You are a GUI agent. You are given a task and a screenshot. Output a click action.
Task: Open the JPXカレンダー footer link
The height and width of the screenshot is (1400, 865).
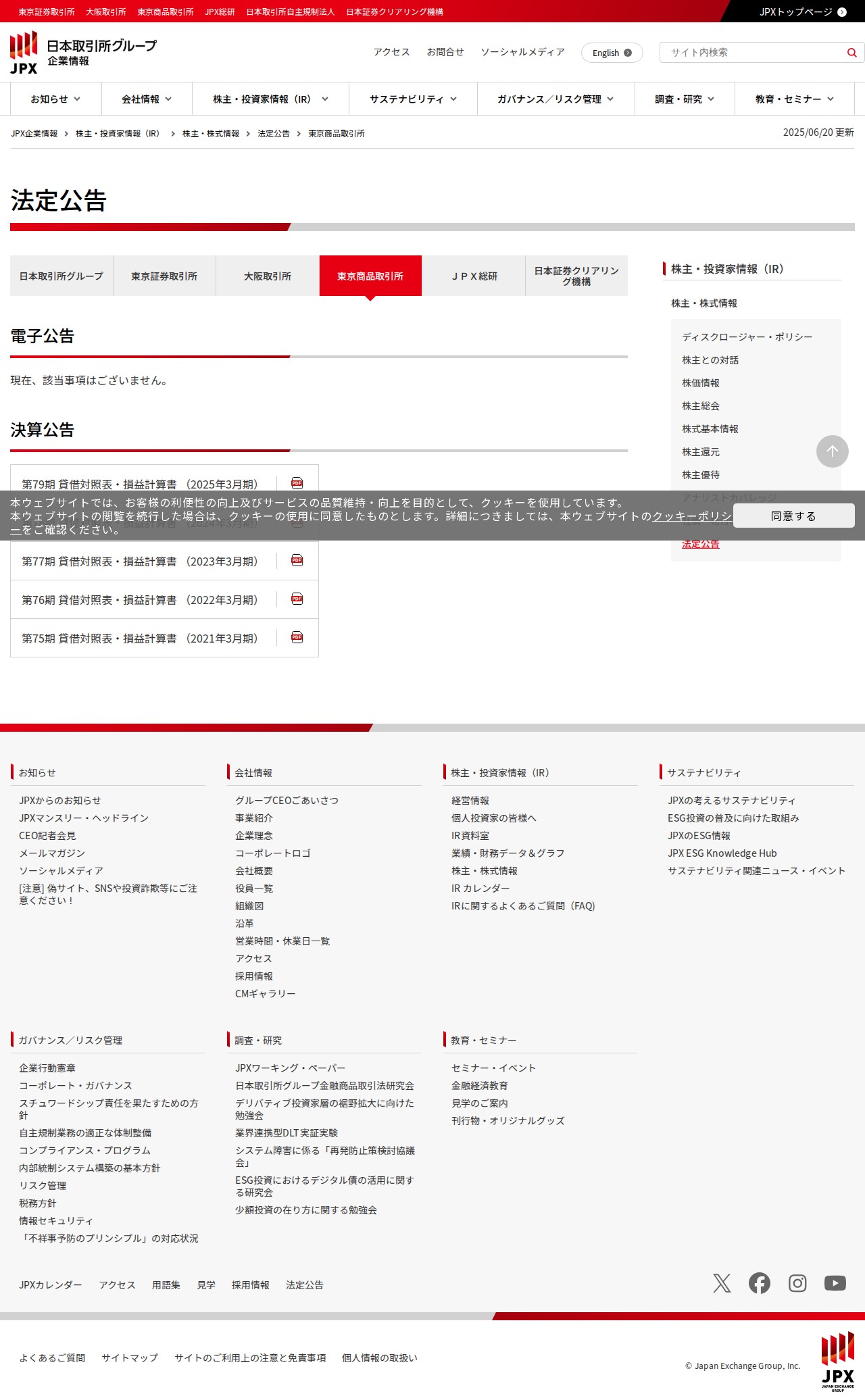tap(51, 1285)
